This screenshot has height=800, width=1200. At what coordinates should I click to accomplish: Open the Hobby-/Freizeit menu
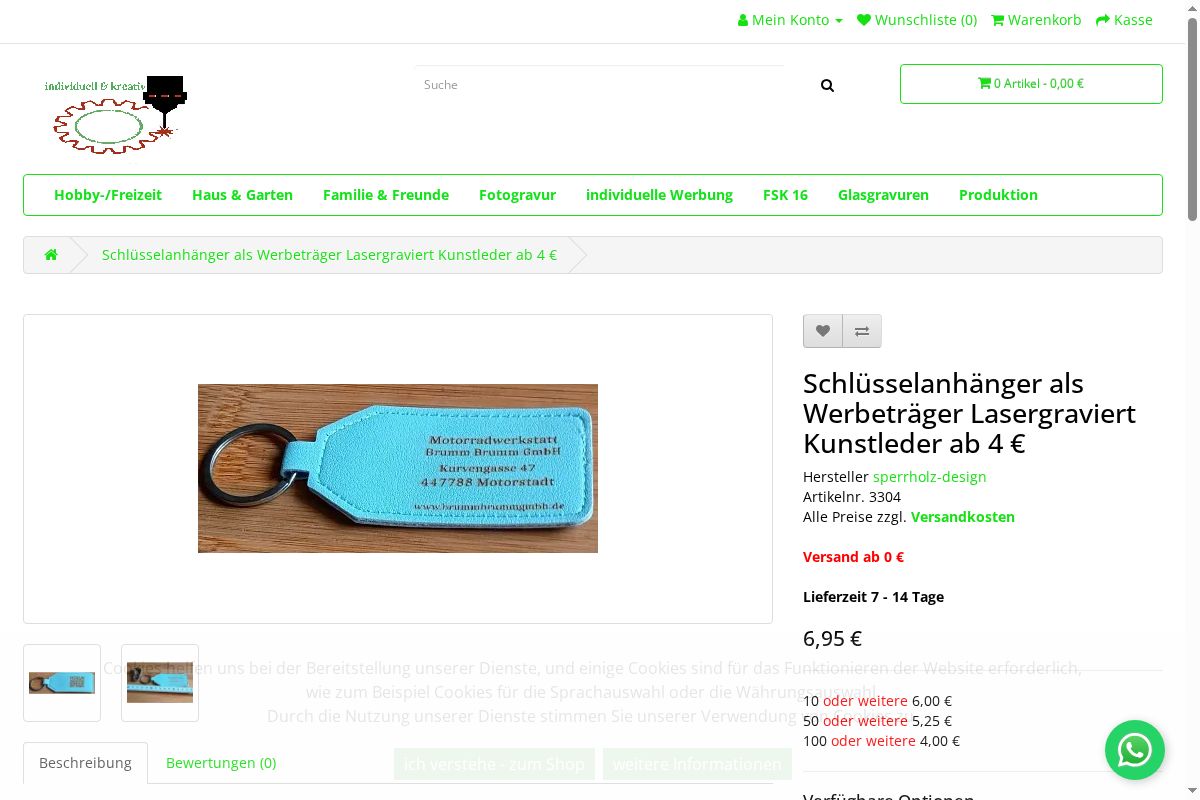(x=108, y=195)
